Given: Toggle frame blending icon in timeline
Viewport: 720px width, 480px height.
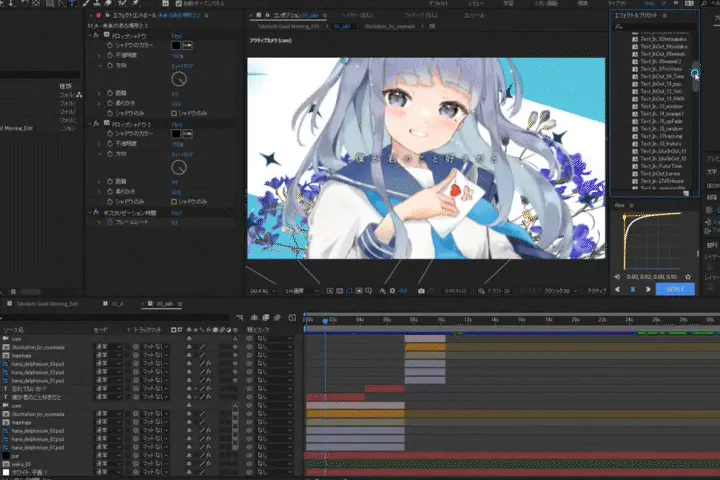Looking at the screenshot, I should coord(266,317).
